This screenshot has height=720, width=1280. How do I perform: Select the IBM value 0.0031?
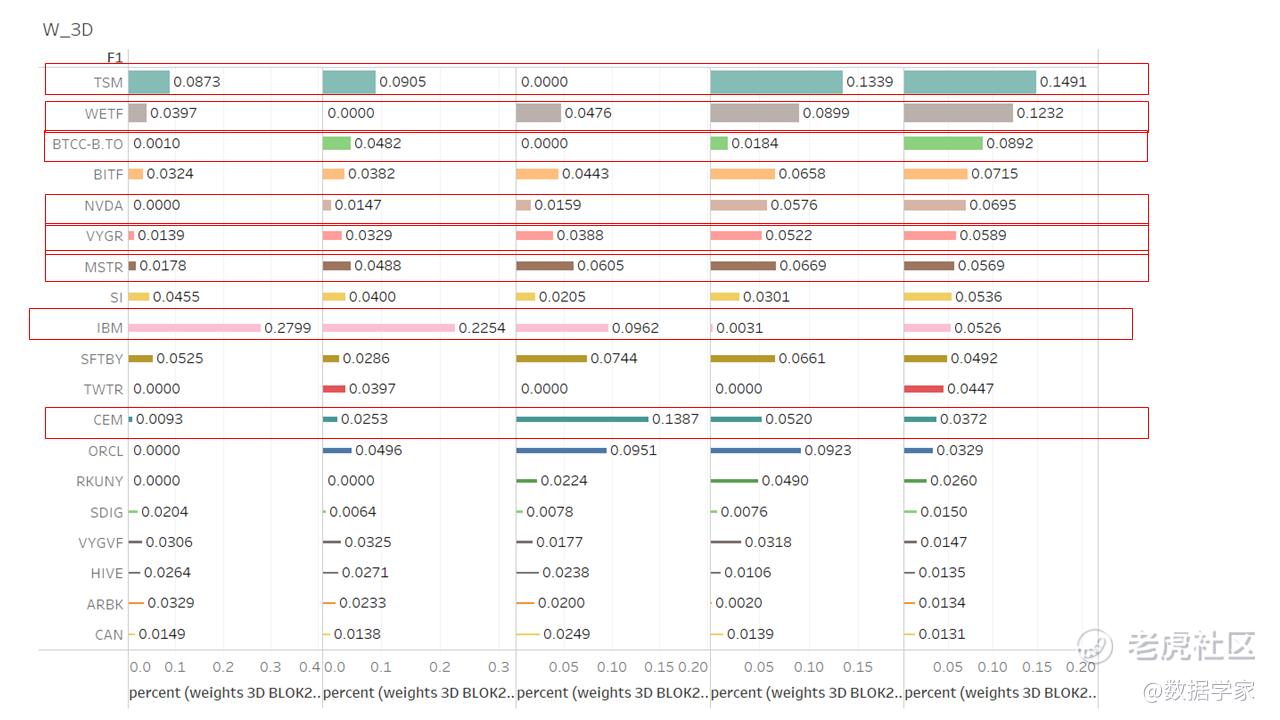(740, 327)
